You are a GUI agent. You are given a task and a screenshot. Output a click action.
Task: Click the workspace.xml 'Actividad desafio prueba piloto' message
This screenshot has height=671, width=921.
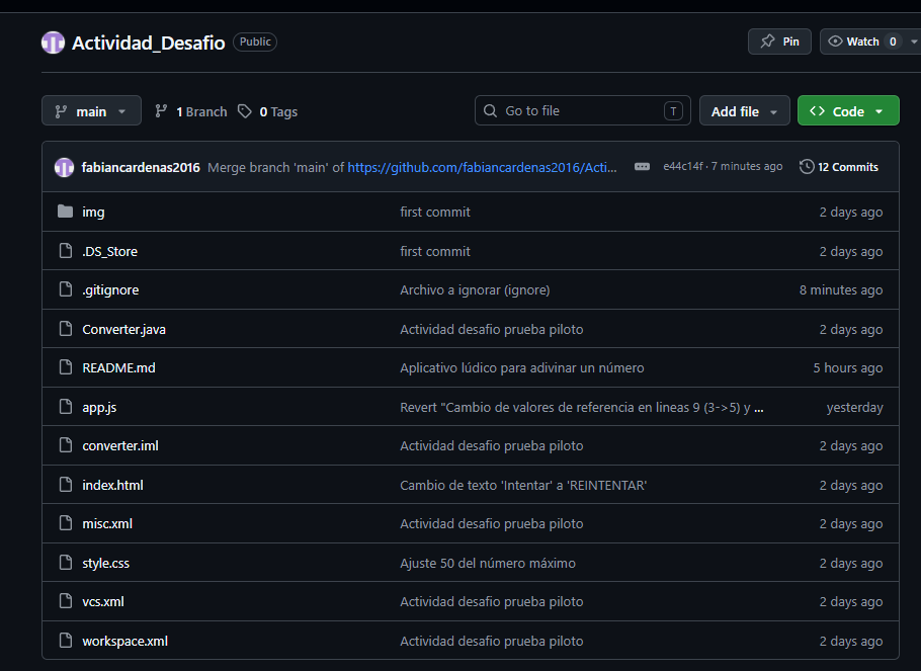[x=492, y=641]
